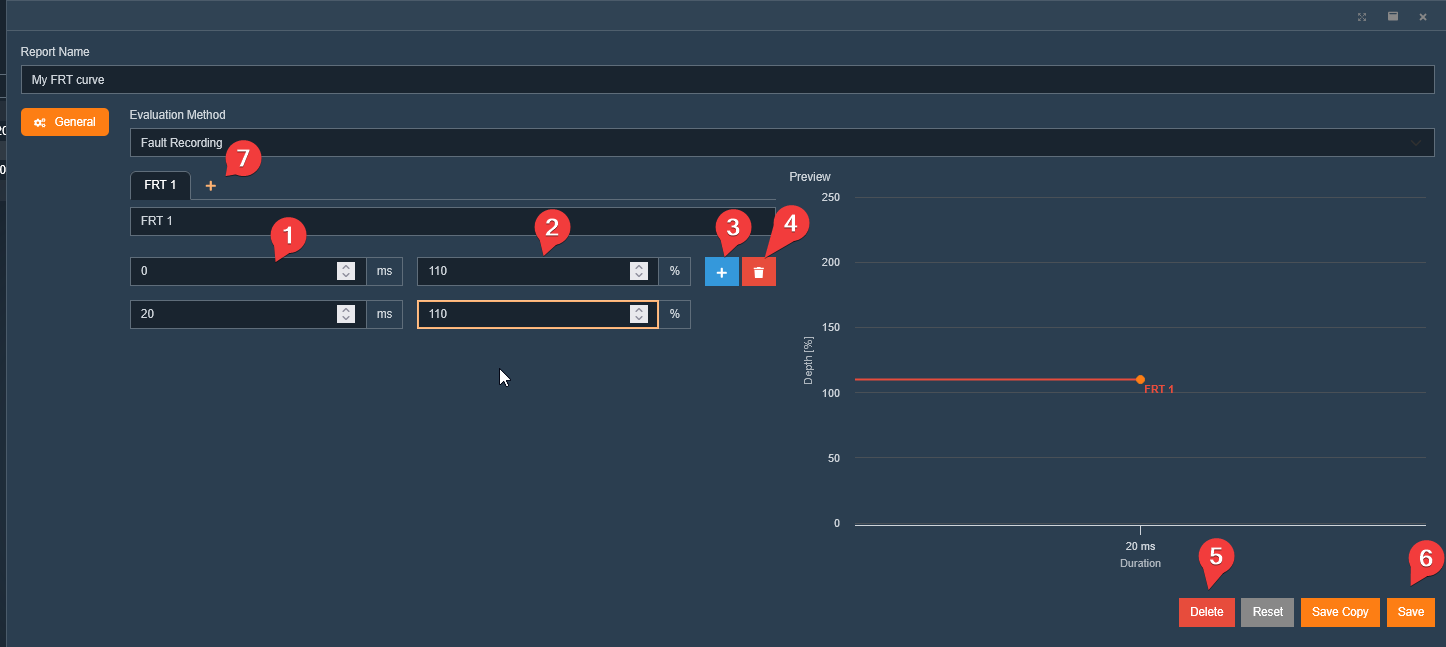Select the FRT 1 curve name field
1446x647 pixels.
click(x=400, y=221)
